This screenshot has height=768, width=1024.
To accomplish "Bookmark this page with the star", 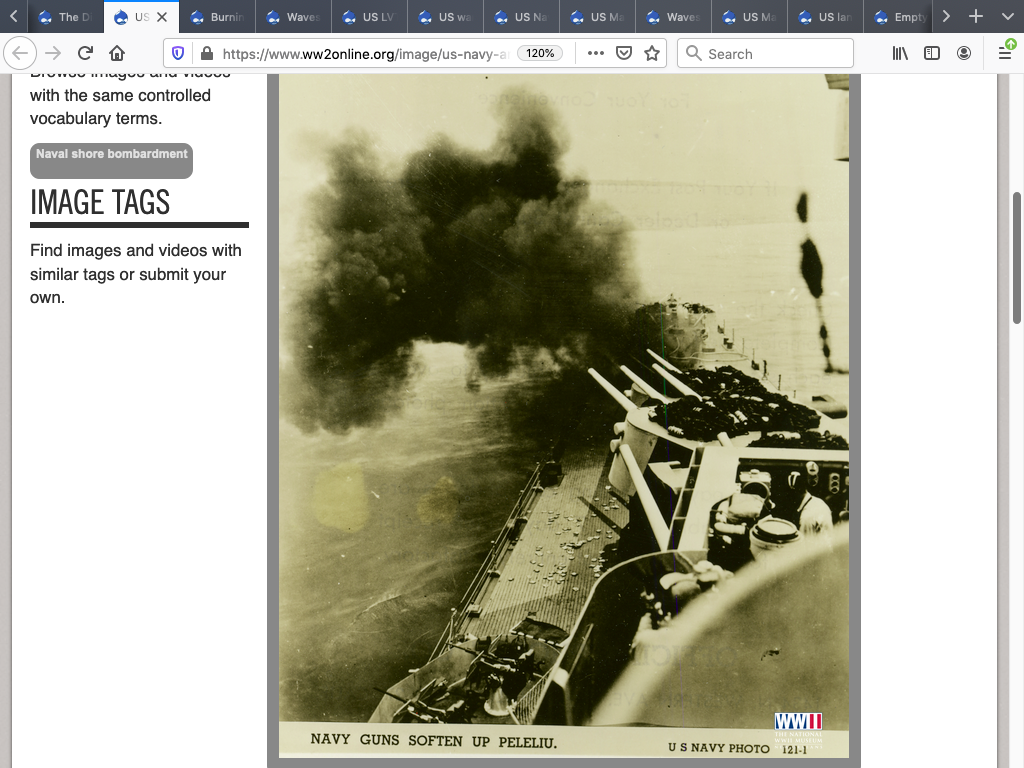I will [x=652, y=54].
